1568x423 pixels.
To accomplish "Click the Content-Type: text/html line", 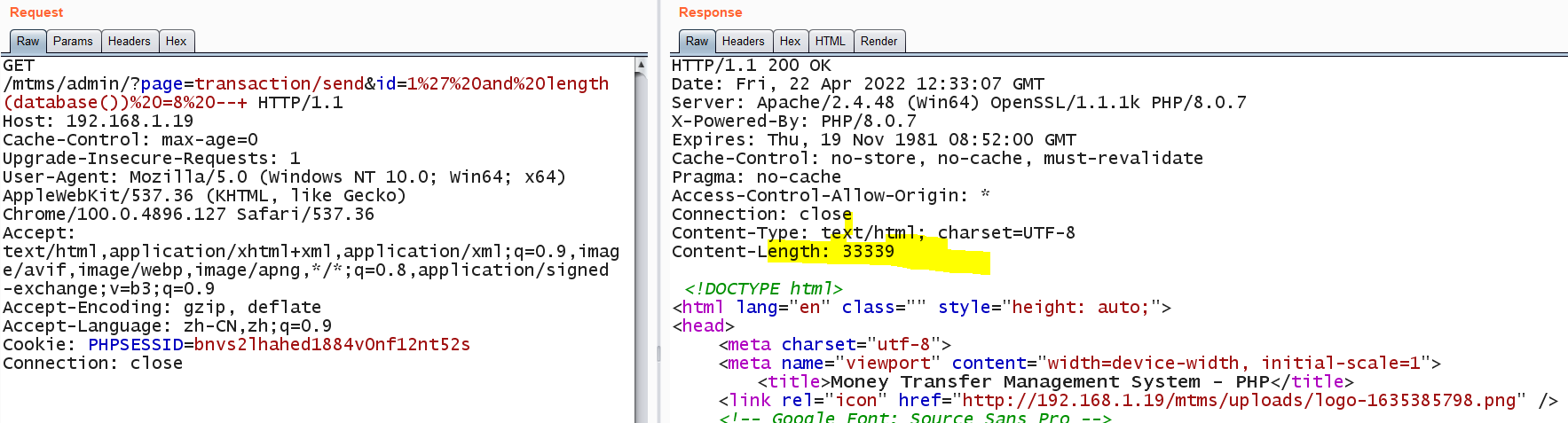I will pyautogui.click(x=873, y=233).
